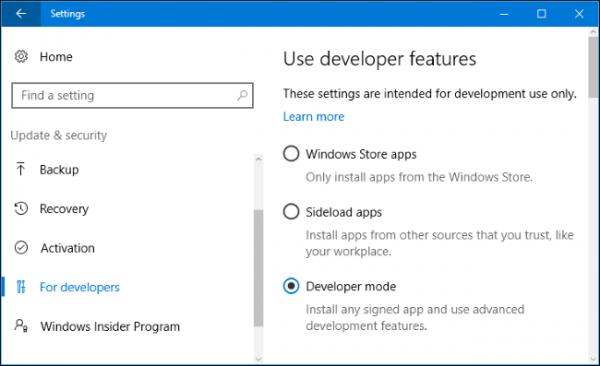600x366 pixels.
Task: Open the For developers section
Action: (80, 287)
